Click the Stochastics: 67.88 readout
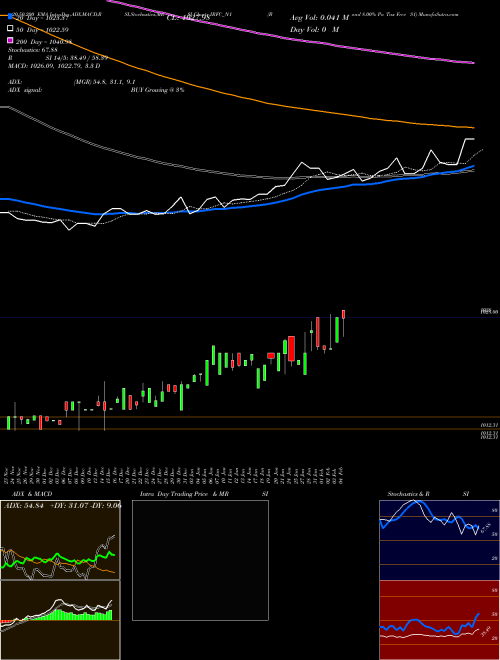The height and width of the screenshot is (660, 500). 33,50
